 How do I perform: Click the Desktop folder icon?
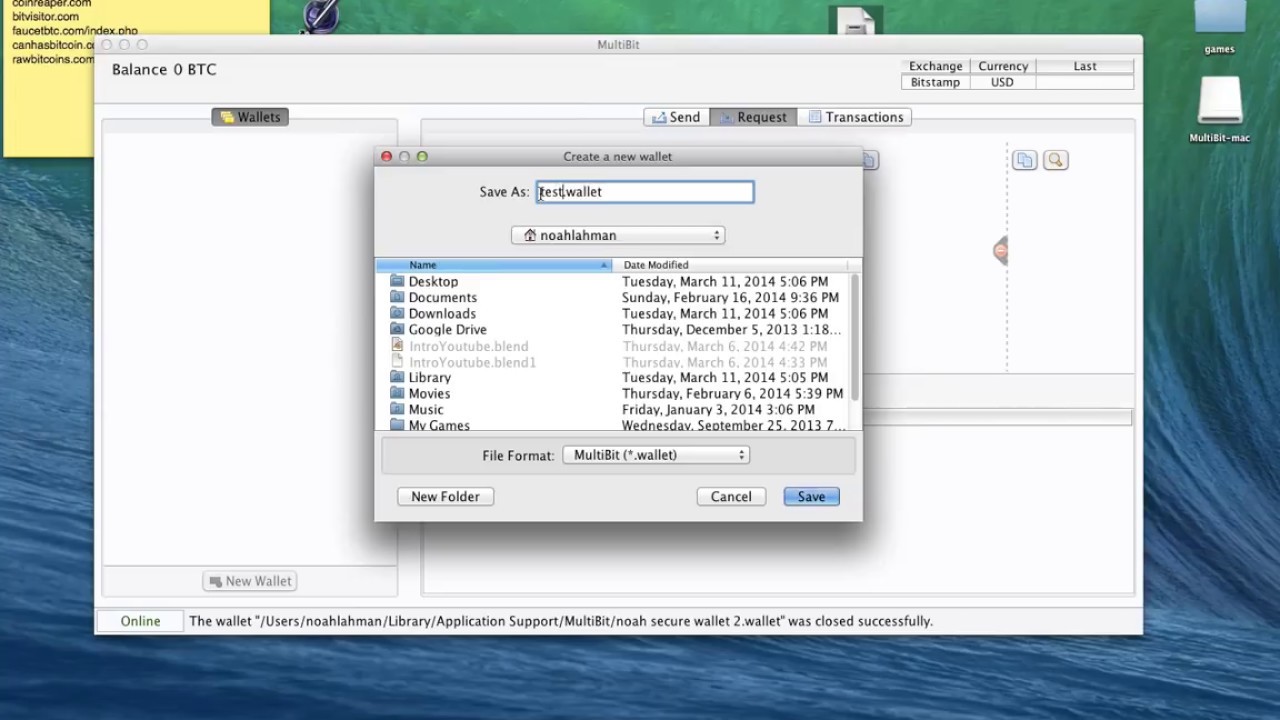[x=397, y=281]
